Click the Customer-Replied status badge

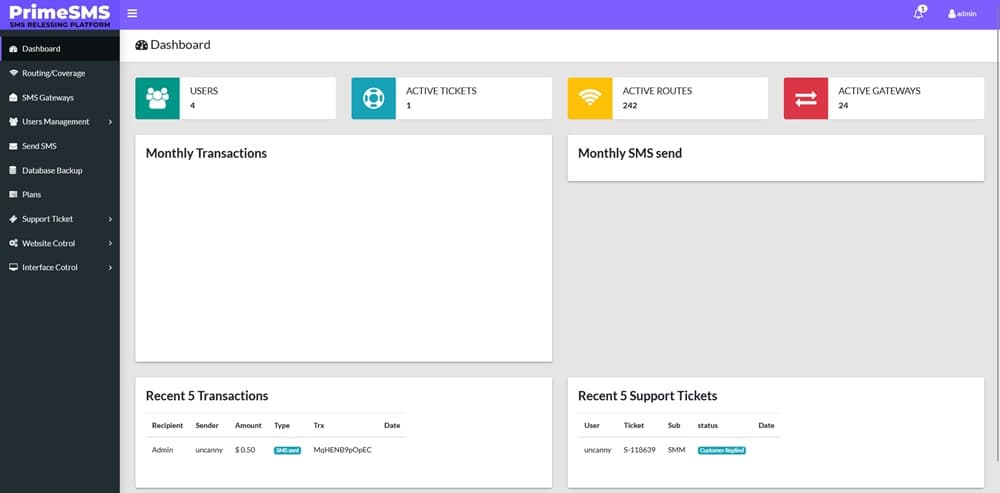pos(721,450)
